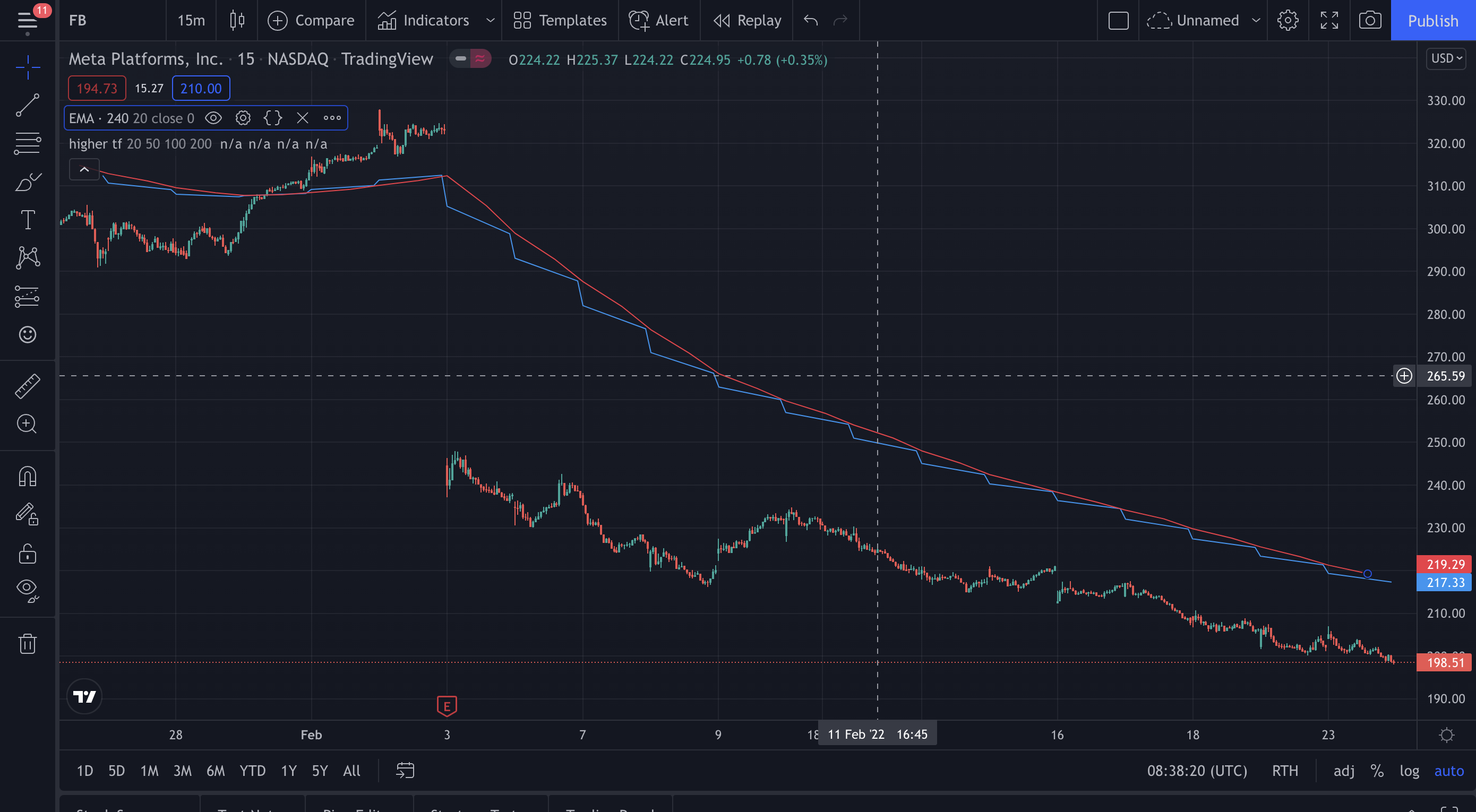Open the 15m interval dropdown
The width and height of the screenshot is (1476, 812).
191,21
